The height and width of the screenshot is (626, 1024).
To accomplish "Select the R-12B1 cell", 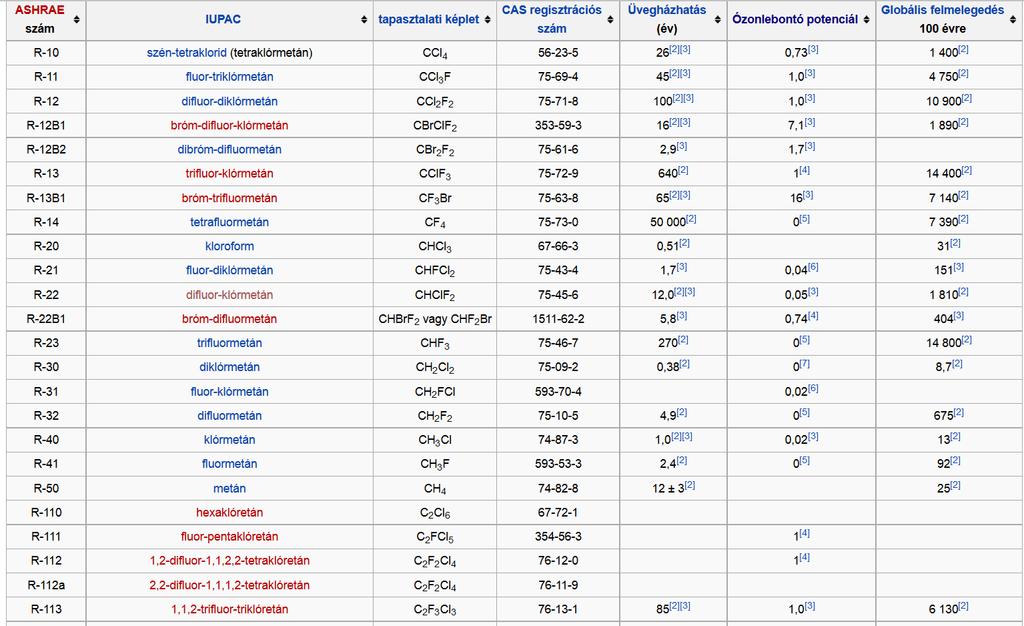I will click(46, 125).
